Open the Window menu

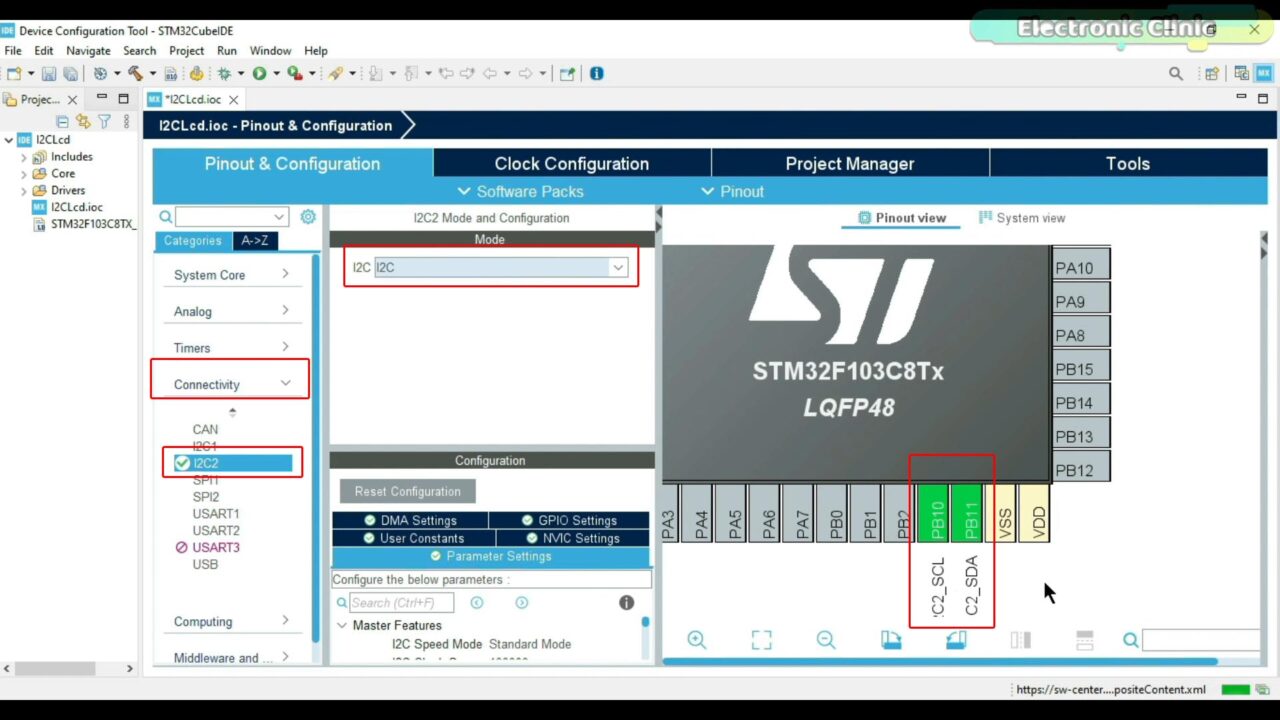tap(270, 50)
